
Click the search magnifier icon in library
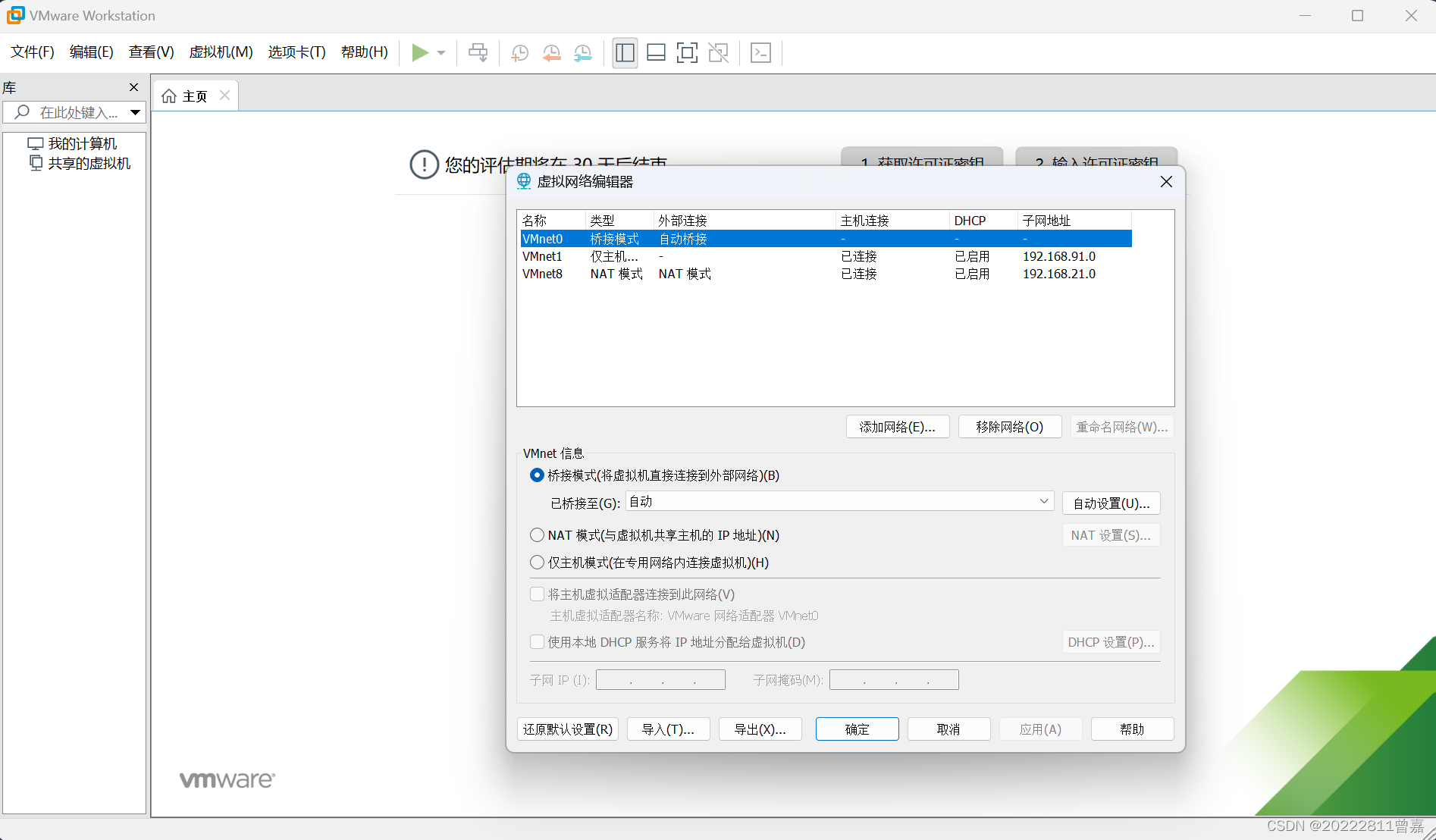pyautogui.click(x=22, y=112)
